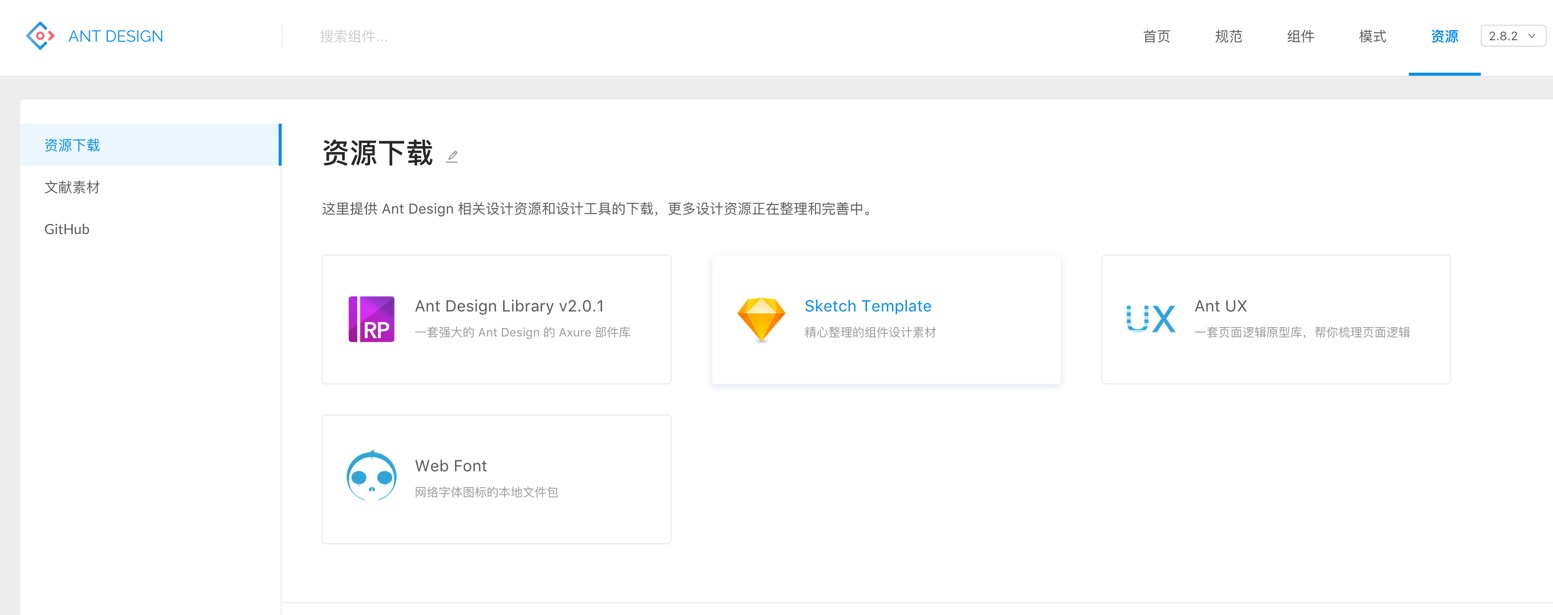Click the Web Font card title
Image resolution: width=1553 pixels, height=615 pixels.
click(451, 466)
